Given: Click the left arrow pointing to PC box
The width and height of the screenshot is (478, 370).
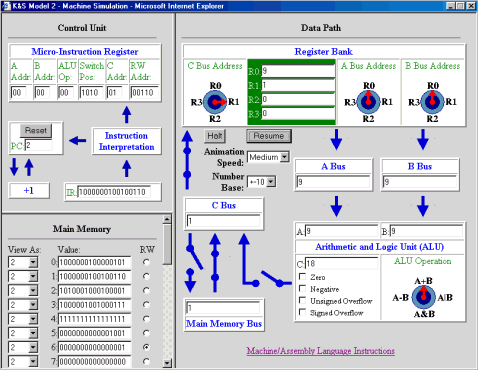Looking at the screenshot, I should click(x=78, y=141).
